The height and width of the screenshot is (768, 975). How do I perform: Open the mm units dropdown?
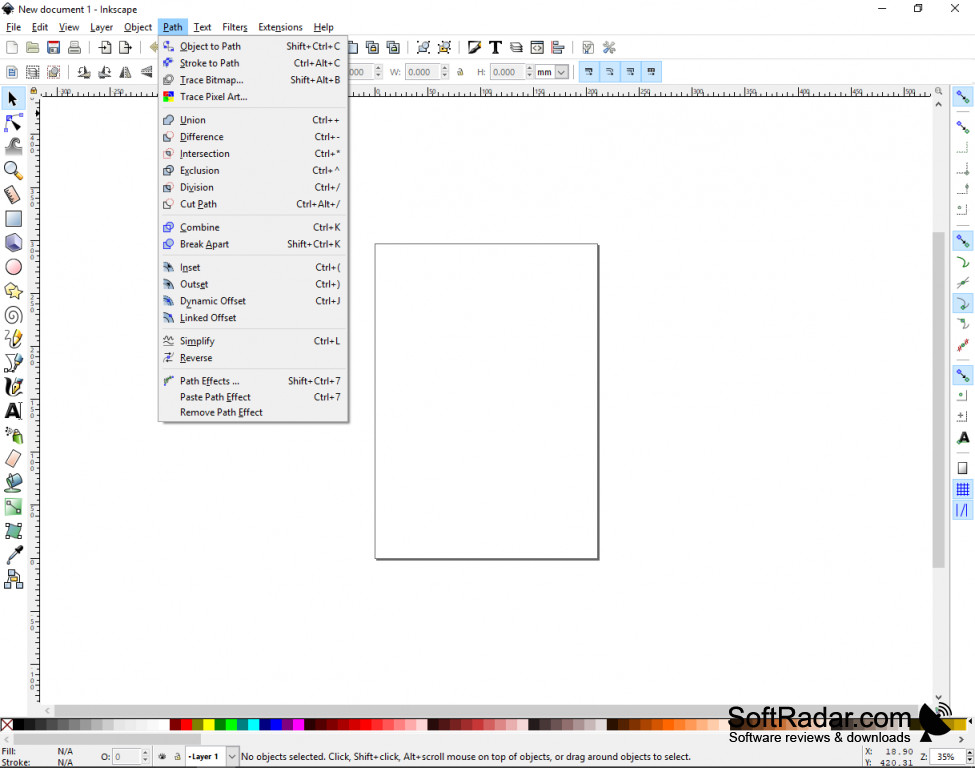tap(561, 72)
